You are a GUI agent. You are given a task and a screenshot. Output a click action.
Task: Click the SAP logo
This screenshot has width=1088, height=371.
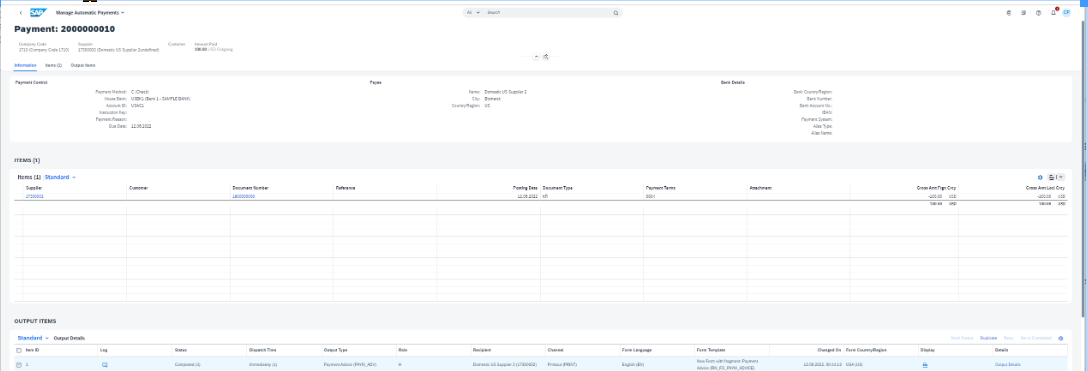(38, 12)
